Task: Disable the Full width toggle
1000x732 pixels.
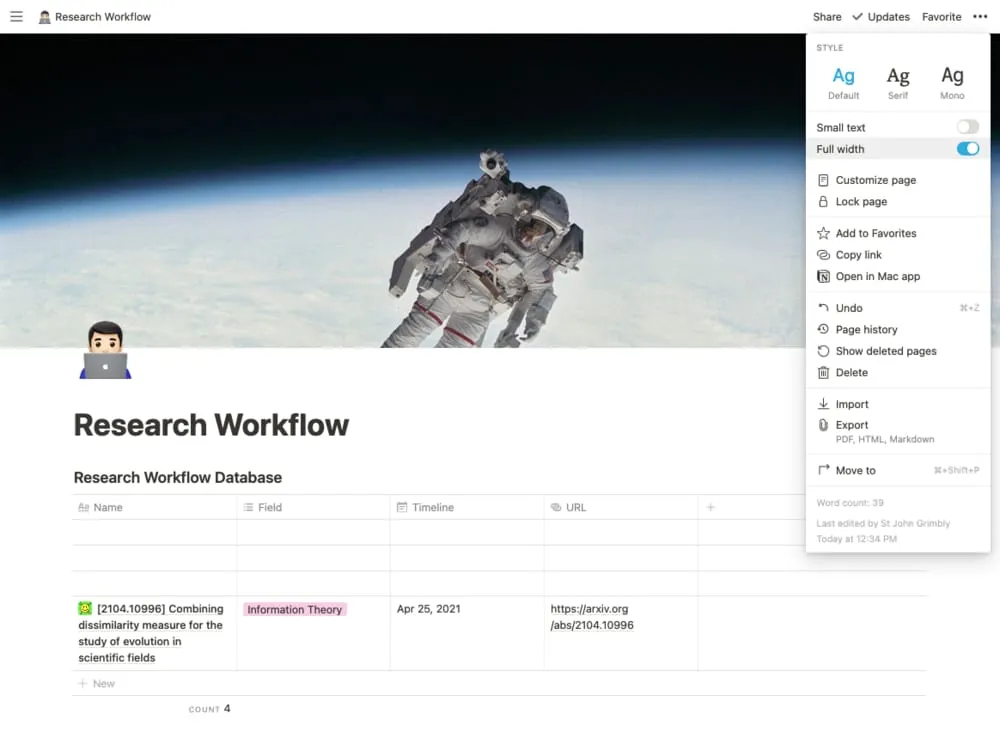Action: coord(967,149)
